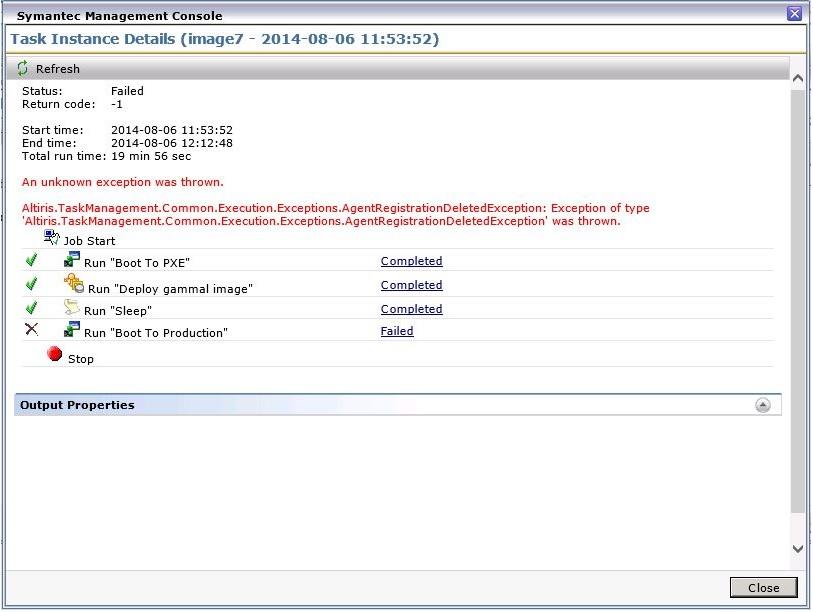Open Completed link for Boot To PXE

click(412, 261)
